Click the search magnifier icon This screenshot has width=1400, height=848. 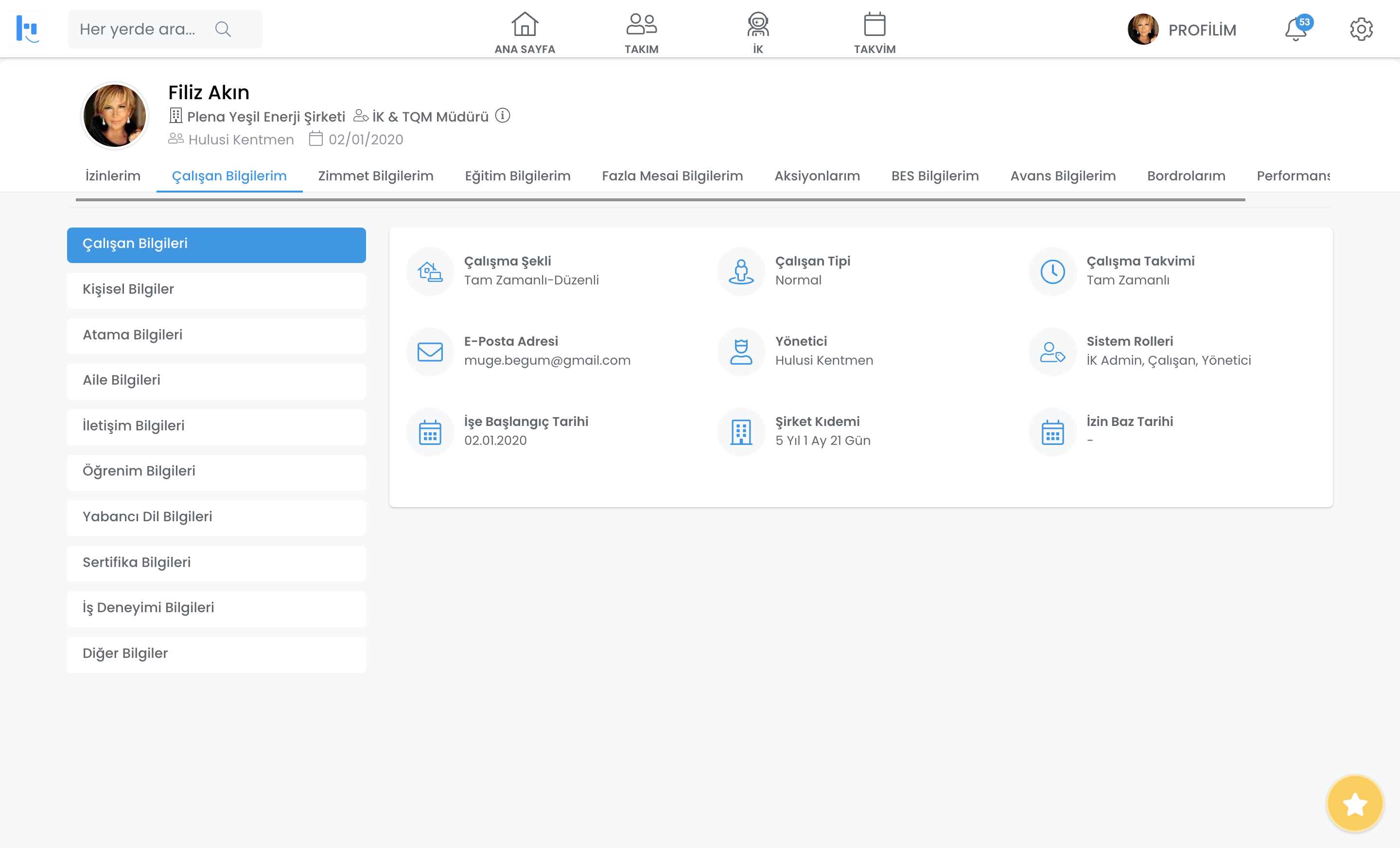(223, 29)
